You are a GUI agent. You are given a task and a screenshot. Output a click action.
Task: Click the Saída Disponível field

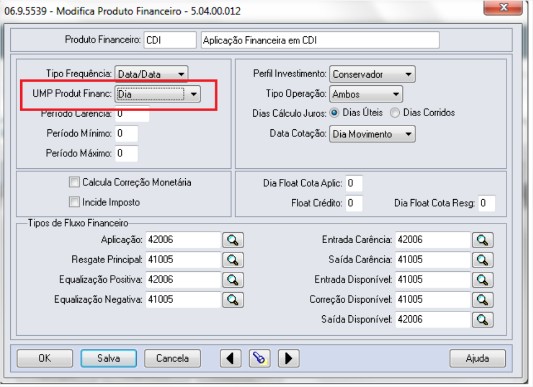tap(433, 320)
